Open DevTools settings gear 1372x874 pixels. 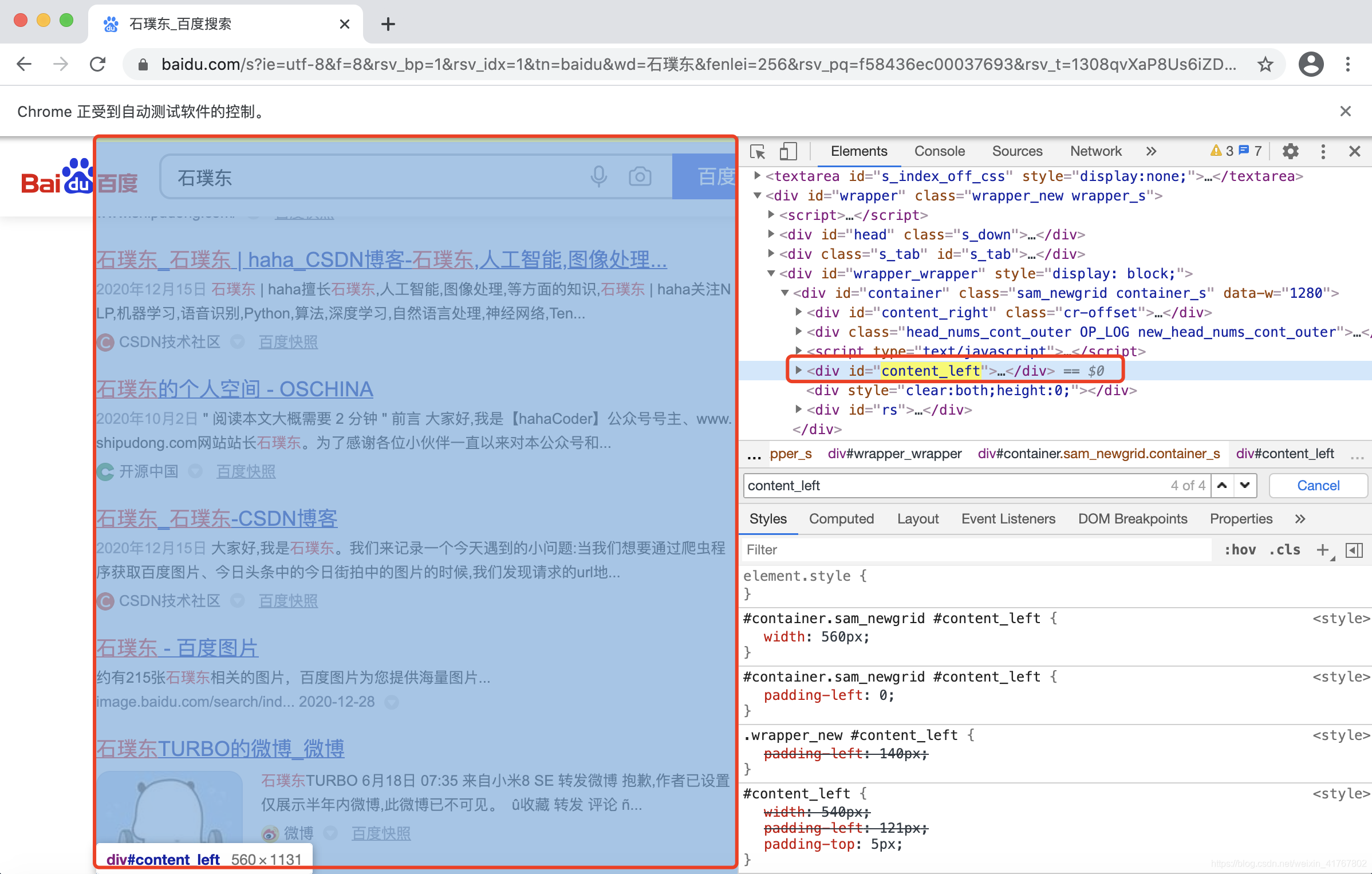pos(1290,151)
